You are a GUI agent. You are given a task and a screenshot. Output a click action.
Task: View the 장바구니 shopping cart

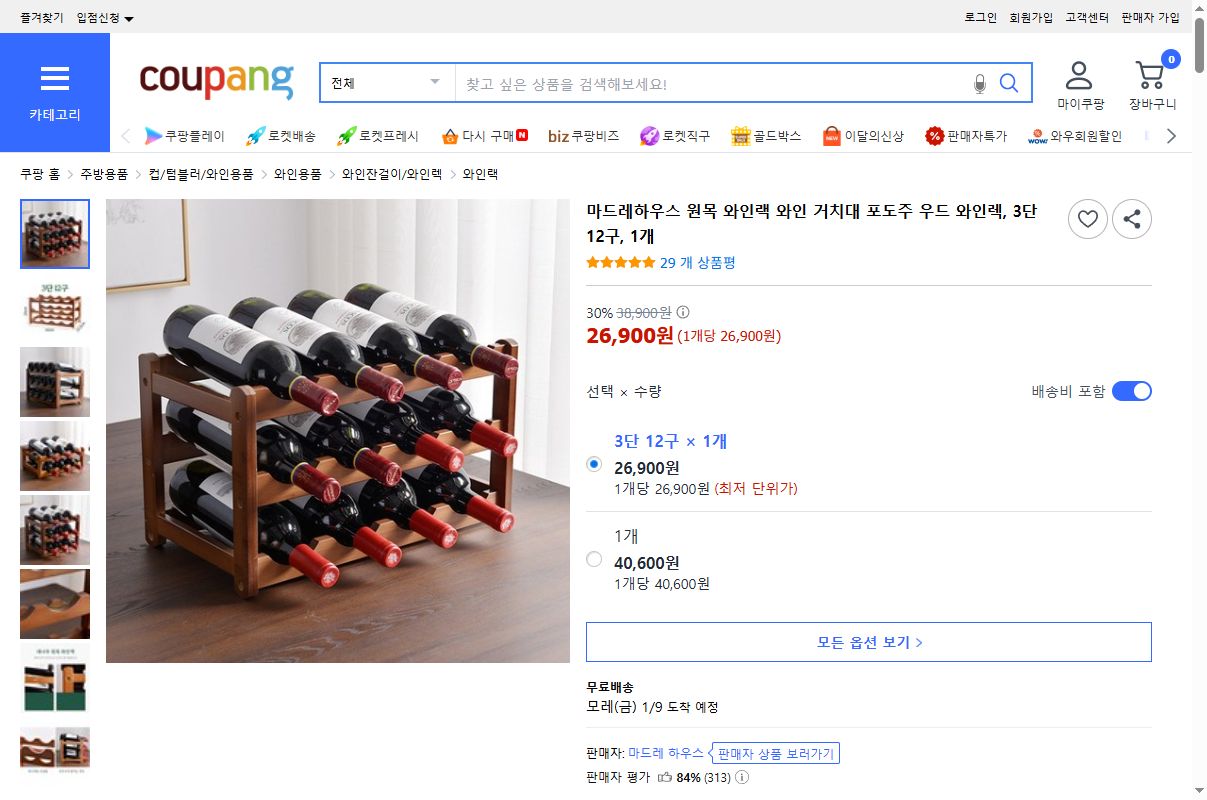click(x=1150, y=80)
